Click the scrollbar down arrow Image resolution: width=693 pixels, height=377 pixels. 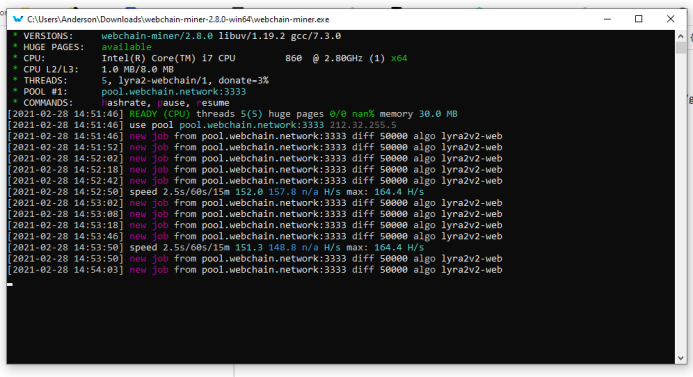point(681,358)
